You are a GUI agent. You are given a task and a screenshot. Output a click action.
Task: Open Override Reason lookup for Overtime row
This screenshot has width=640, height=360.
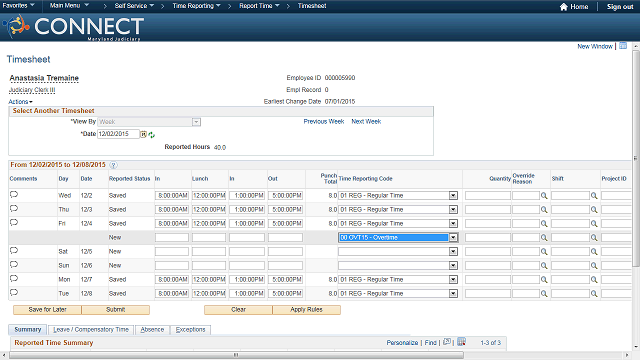point(544,238)
